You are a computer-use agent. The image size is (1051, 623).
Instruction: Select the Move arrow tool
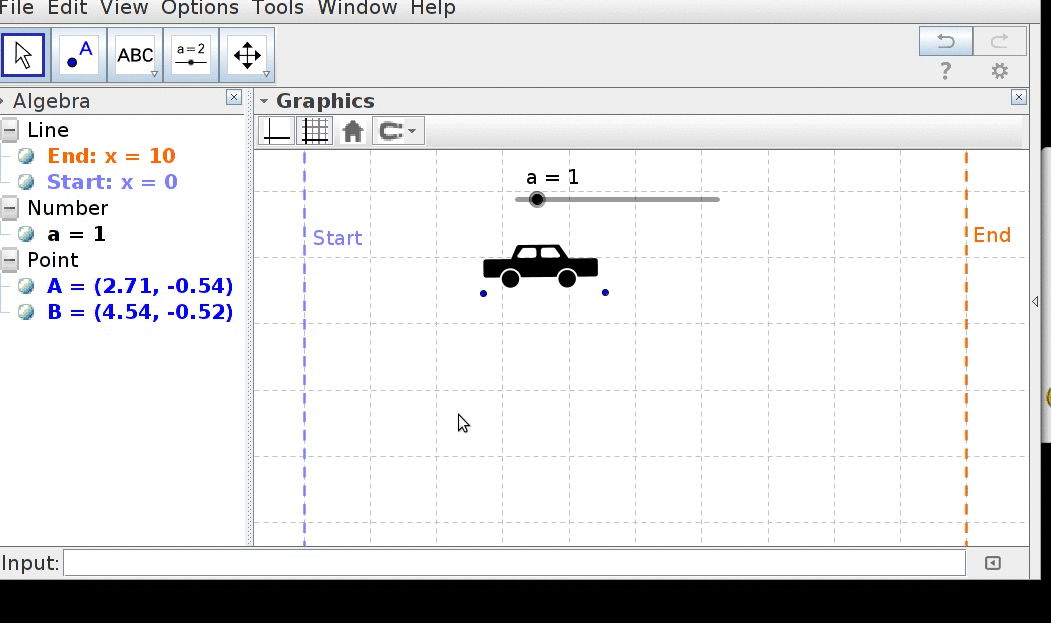[x=23, y=56]
